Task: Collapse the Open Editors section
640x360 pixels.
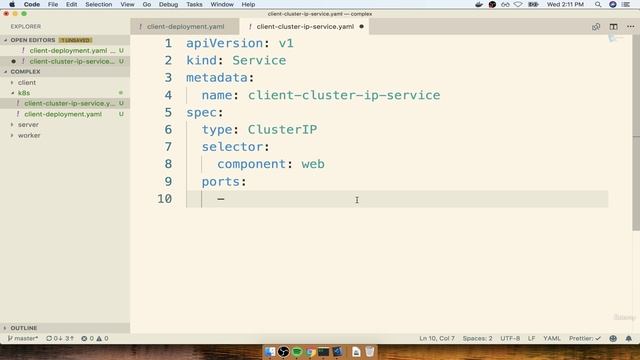Action: point(6,40)
